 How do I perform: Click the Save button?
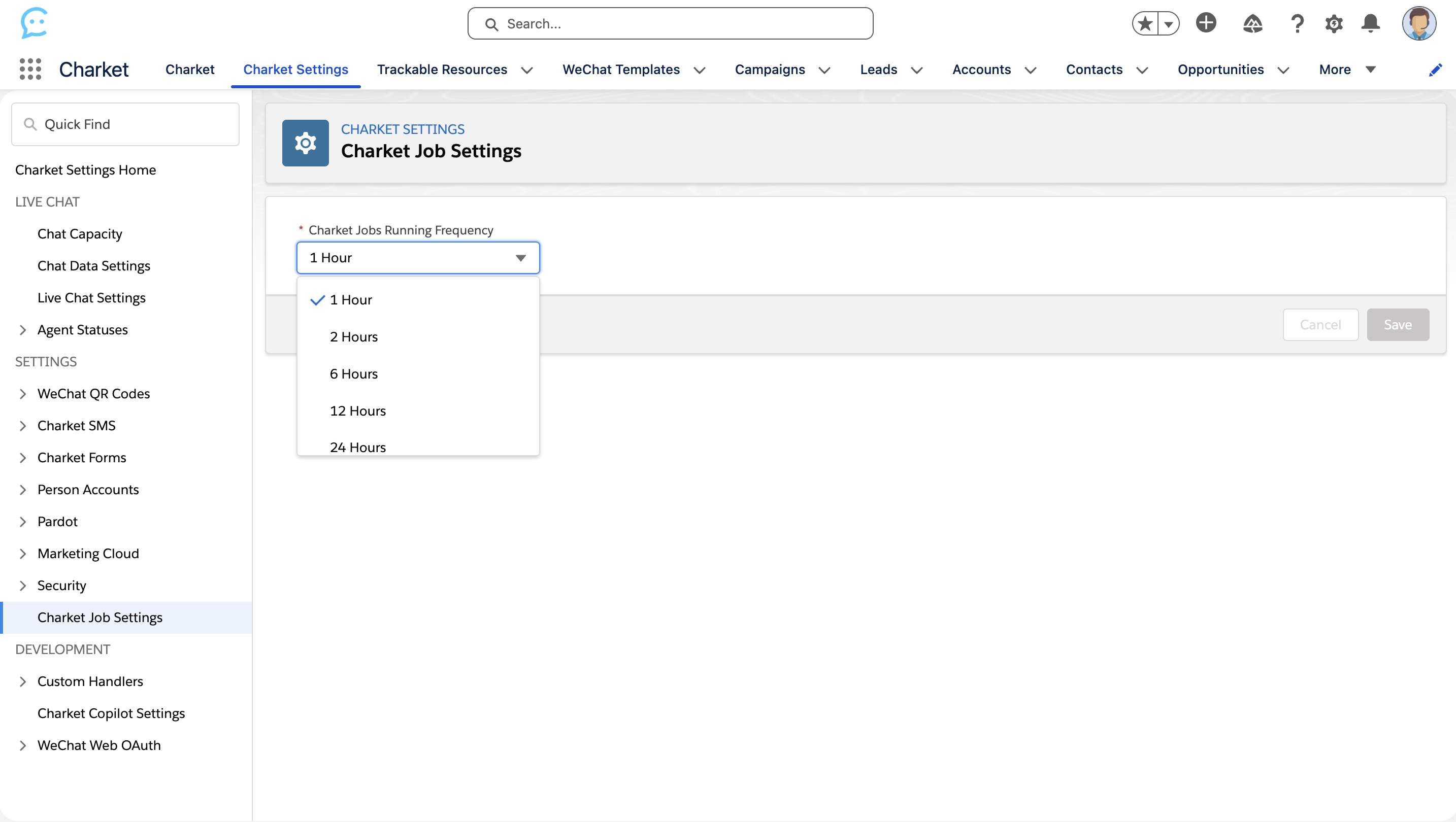tap(1398, 324)
